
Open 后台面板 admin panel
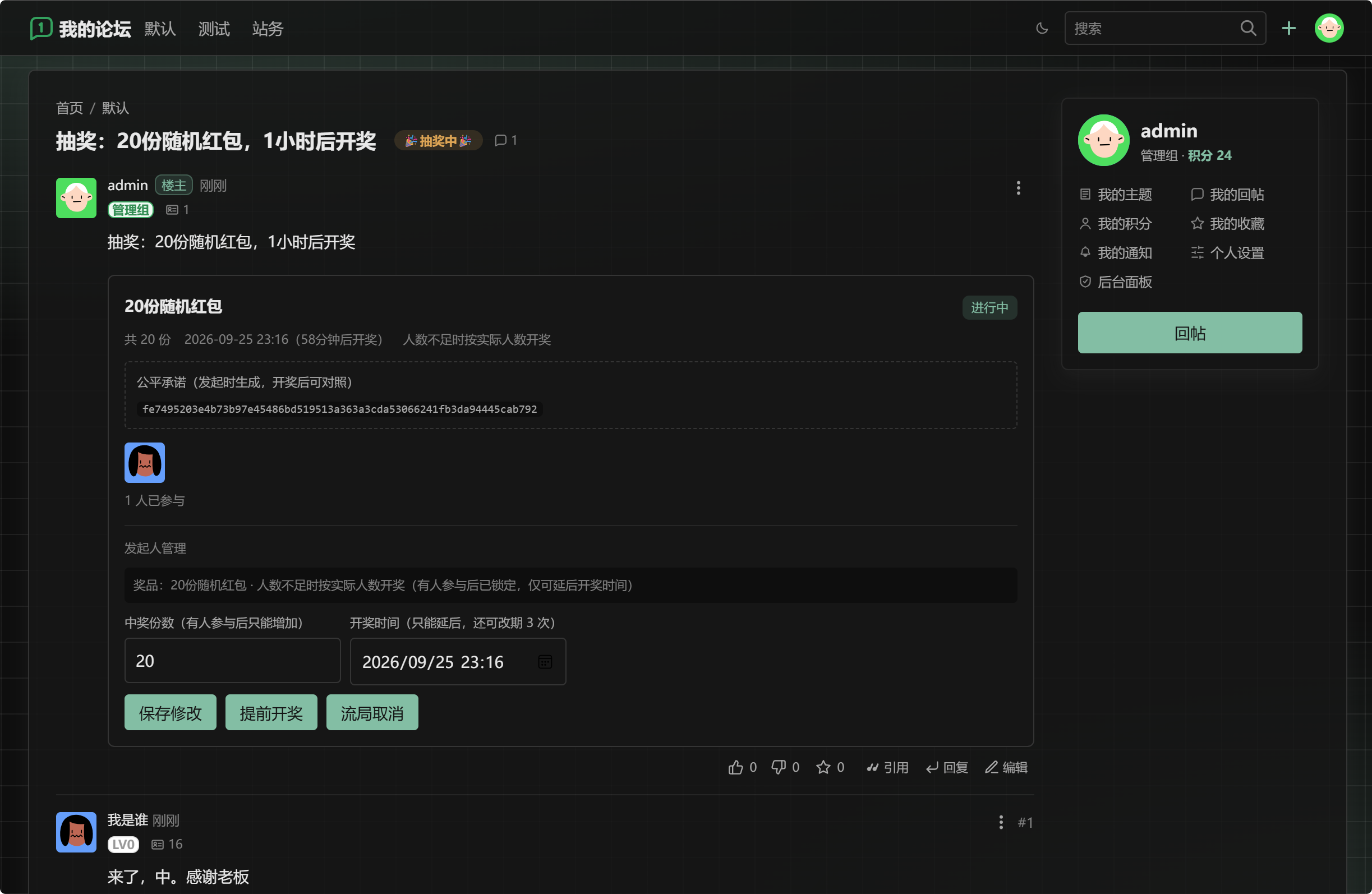[1116, 282]
